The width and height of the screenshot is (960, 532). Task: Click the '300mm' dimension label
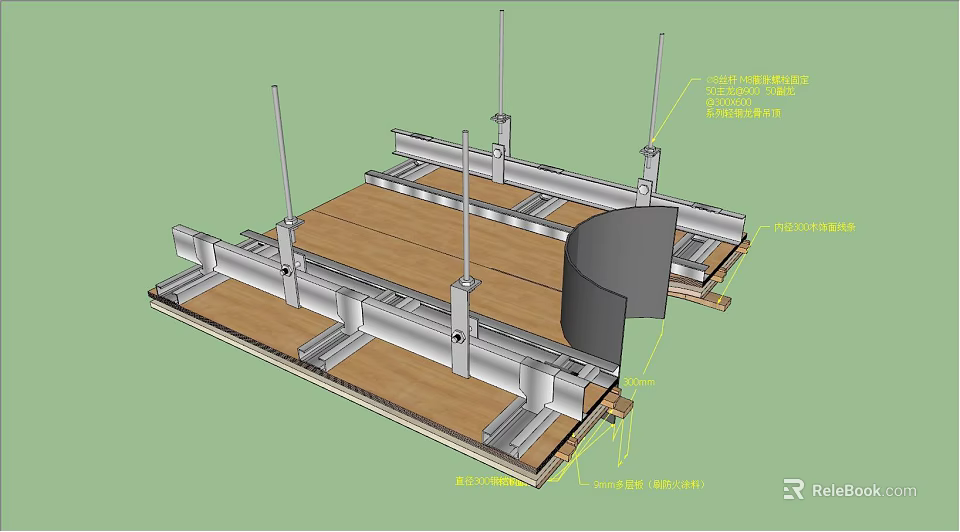click(x=639, y=382)
